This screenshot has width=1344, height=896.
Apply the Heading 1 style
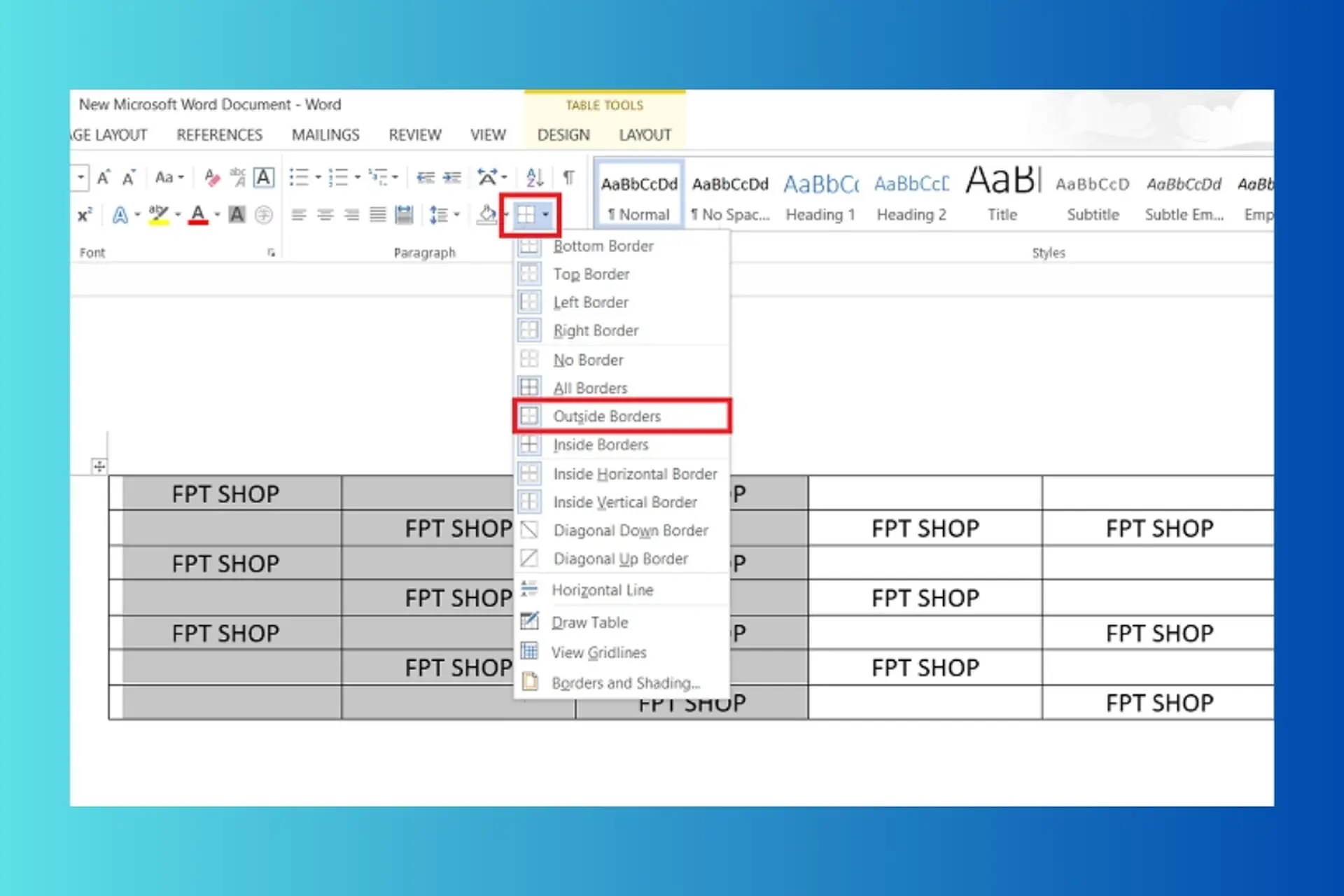click(820, 197)
